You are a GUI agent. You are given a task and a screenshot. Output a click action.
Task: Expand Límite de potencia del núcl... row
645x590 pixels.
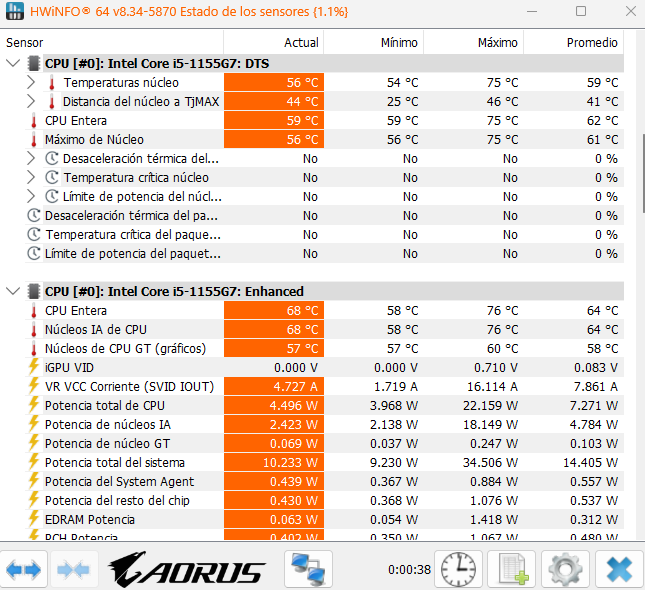click(x=31, y=196)
